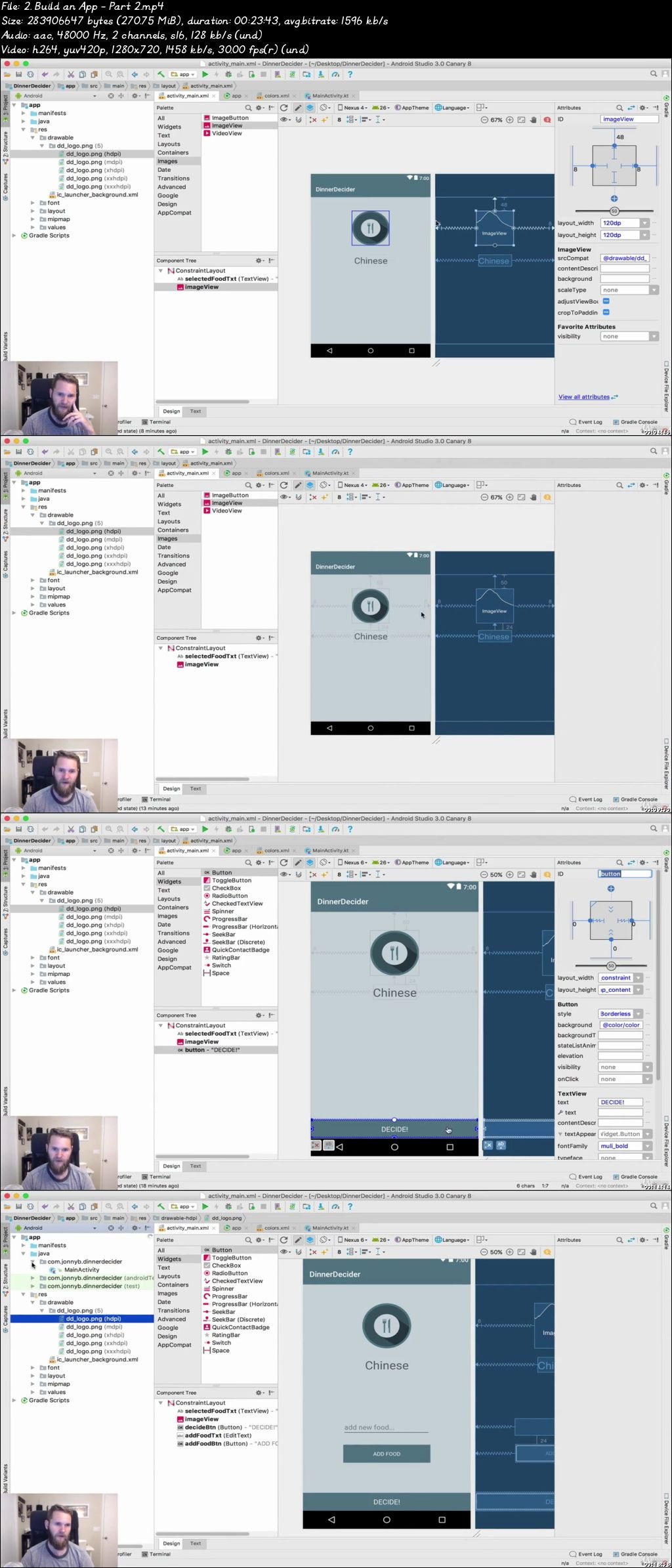Open scaleType dropdown
The height and width of the screenshot is (1568, 672).
tap(654, 290)
